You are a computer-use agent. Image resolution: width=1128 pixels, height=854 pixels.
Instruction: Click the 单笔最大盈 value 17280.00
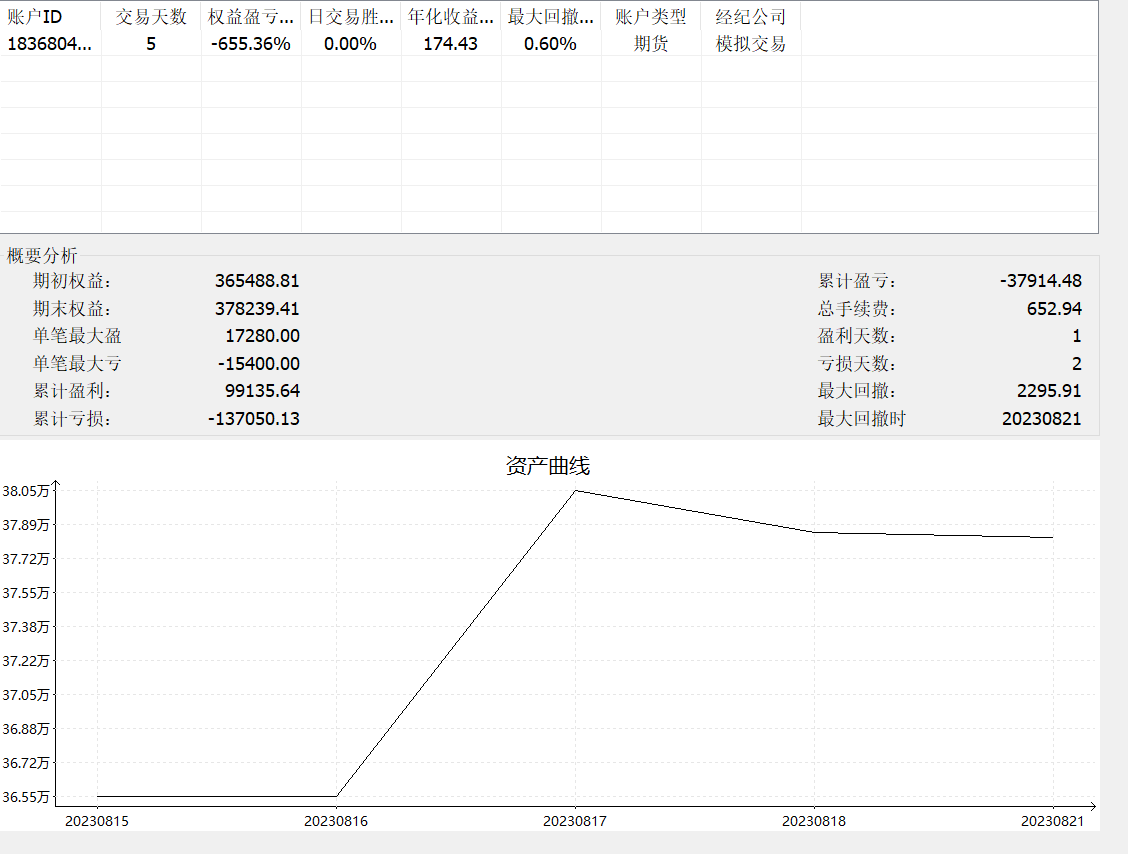pos(262,336)
